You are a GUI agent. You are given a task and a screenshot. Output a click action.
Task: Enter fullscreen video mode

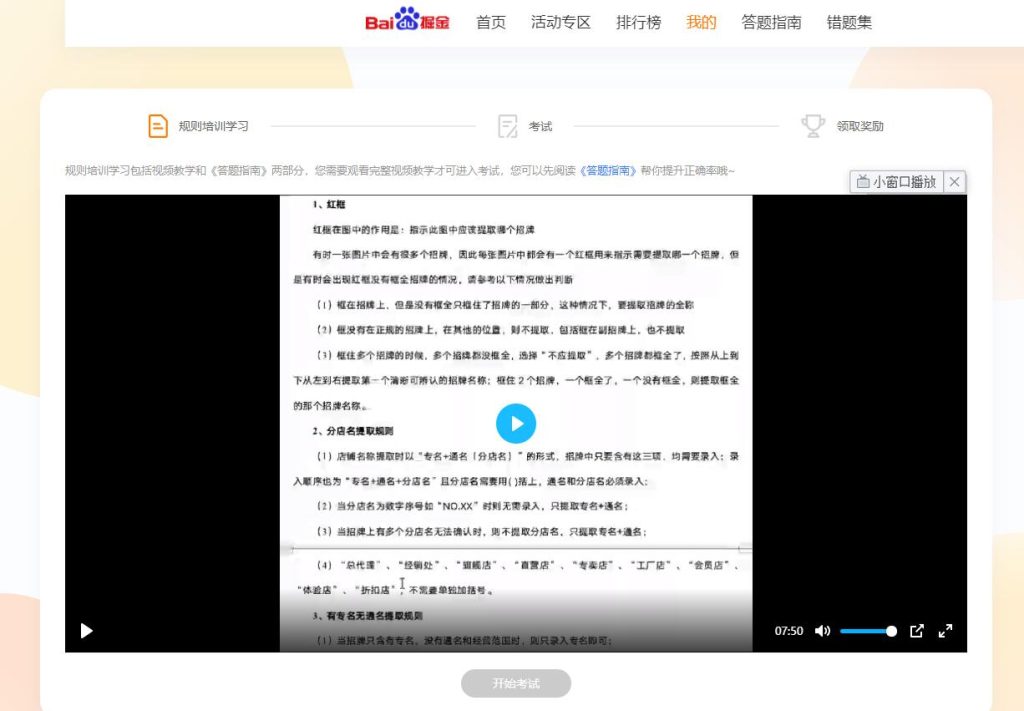pos(945,631)
